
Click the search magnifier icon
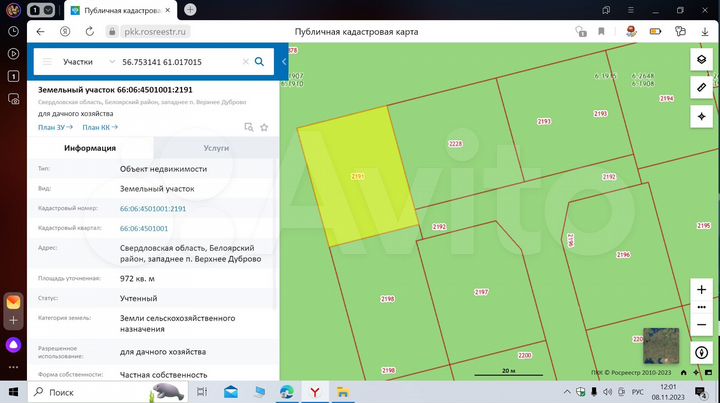pos(259,62)
